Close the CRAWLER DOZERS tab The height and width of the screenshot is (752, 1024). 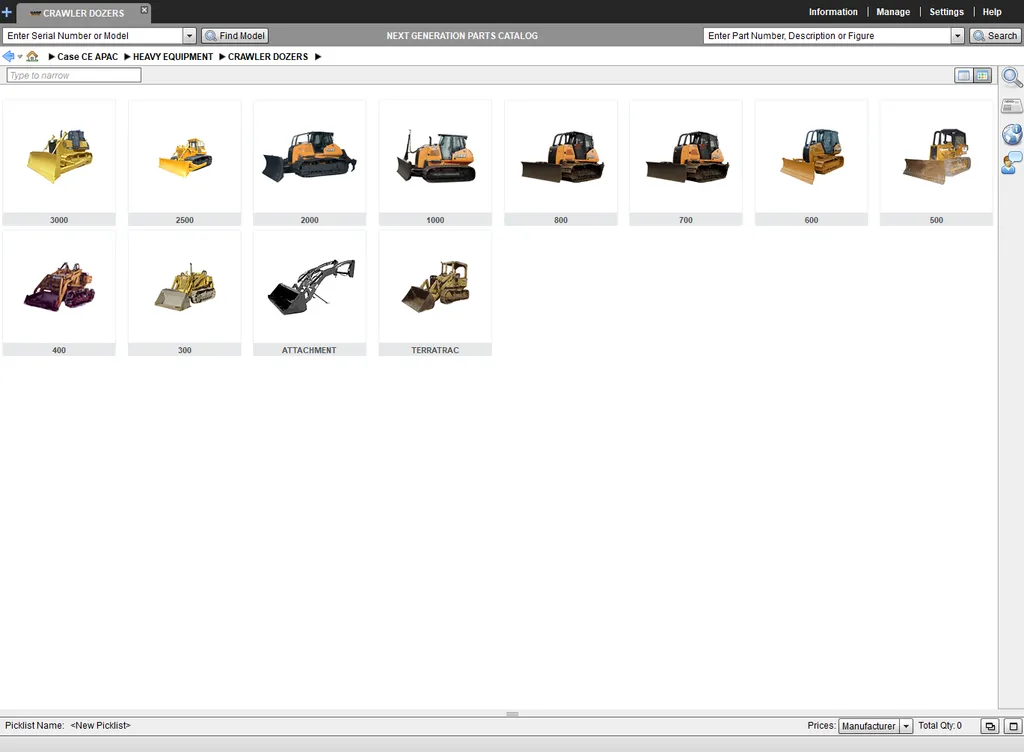click(144, 10)
